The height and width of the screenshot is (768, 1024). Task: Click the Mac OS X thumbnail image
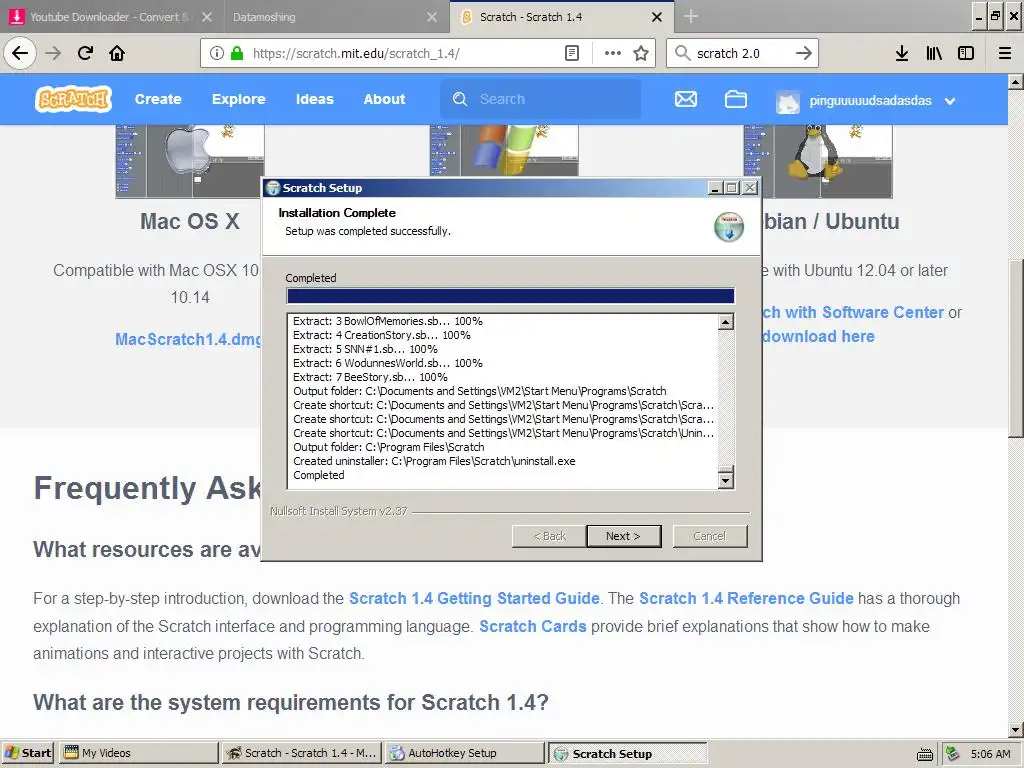point(190,161)
